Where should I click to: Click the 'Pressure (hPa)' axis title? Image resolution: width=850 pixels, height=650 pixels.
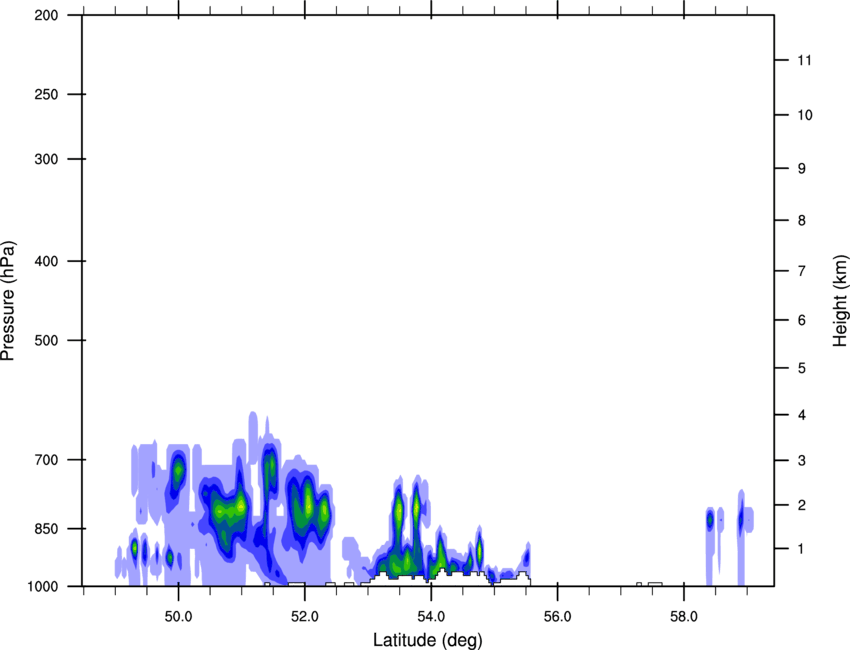8,301
